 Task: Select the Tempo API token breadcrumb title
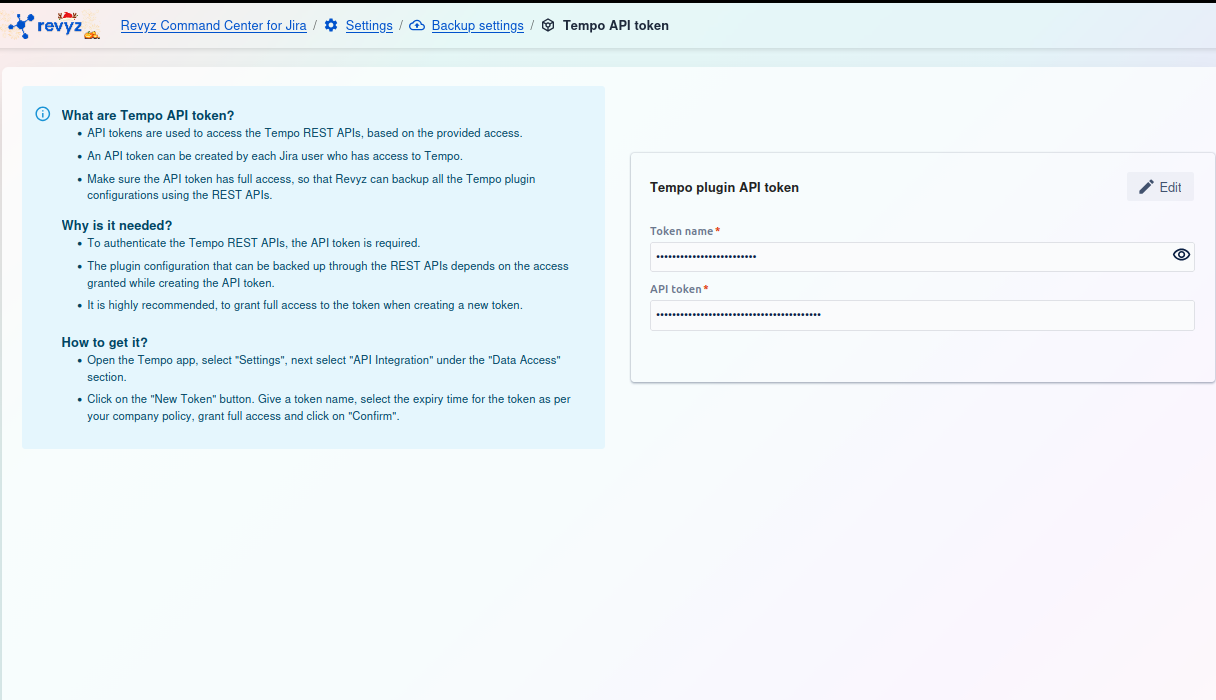615,25
